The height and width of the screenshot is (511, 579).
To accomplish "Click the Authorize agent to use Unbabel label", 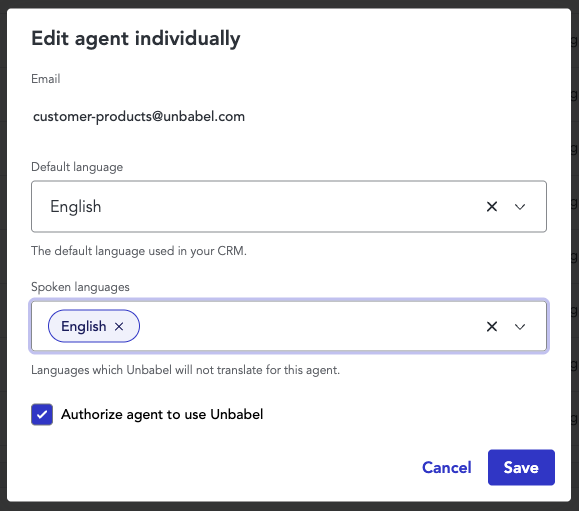I will [162, 414].
